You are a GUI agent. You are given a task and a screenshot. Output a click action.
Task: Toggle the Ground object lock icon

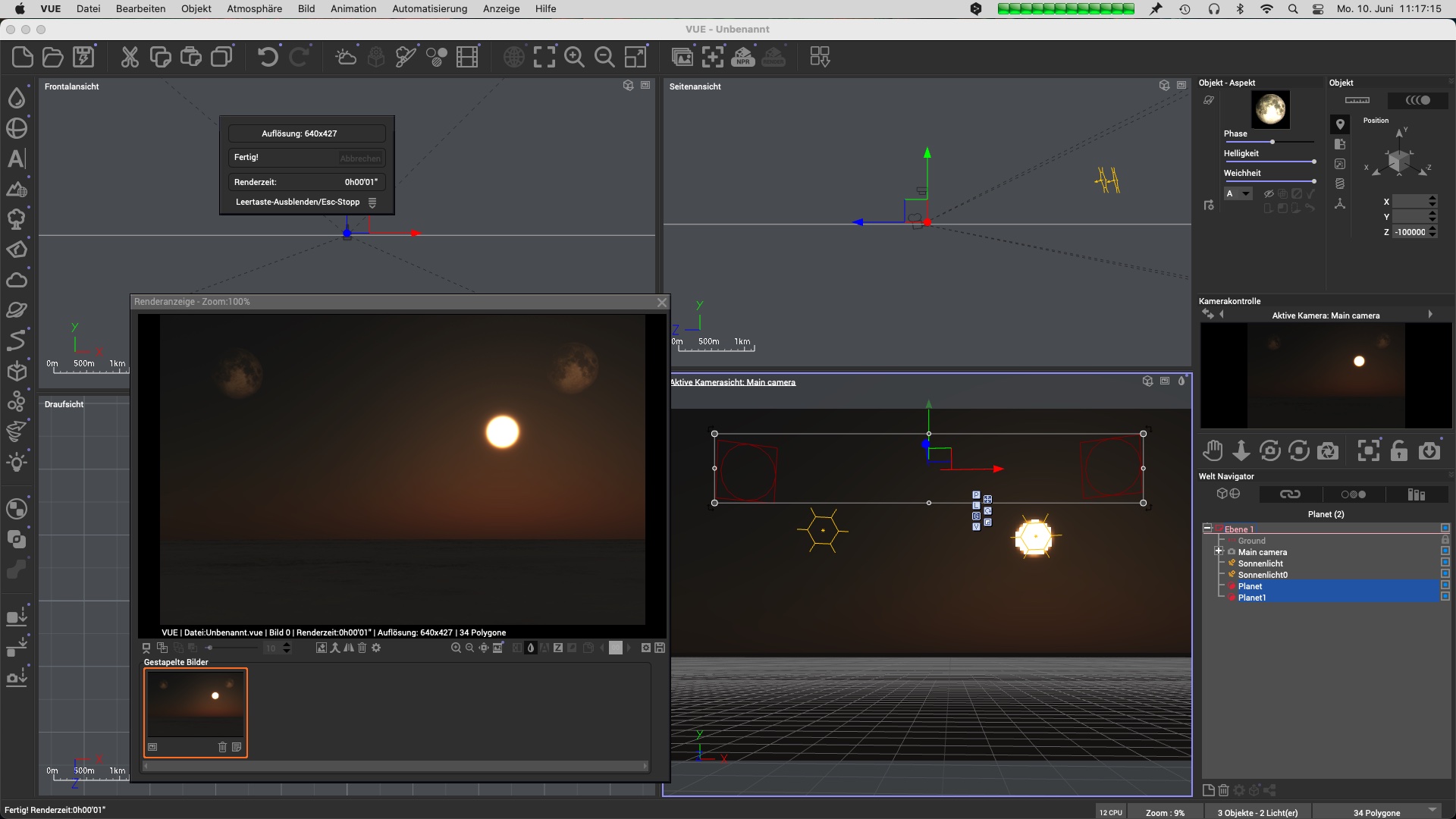pos(1445,540)
